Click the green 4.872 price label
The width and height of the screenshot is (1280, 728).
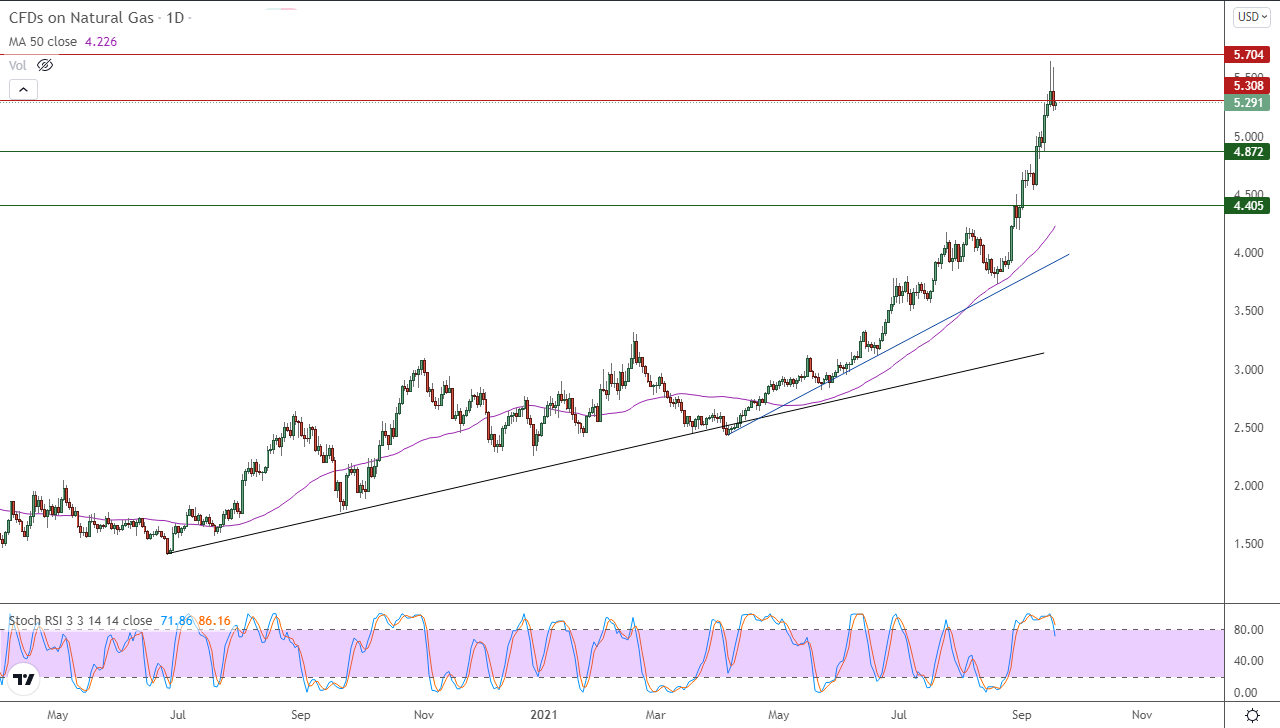1247,152
